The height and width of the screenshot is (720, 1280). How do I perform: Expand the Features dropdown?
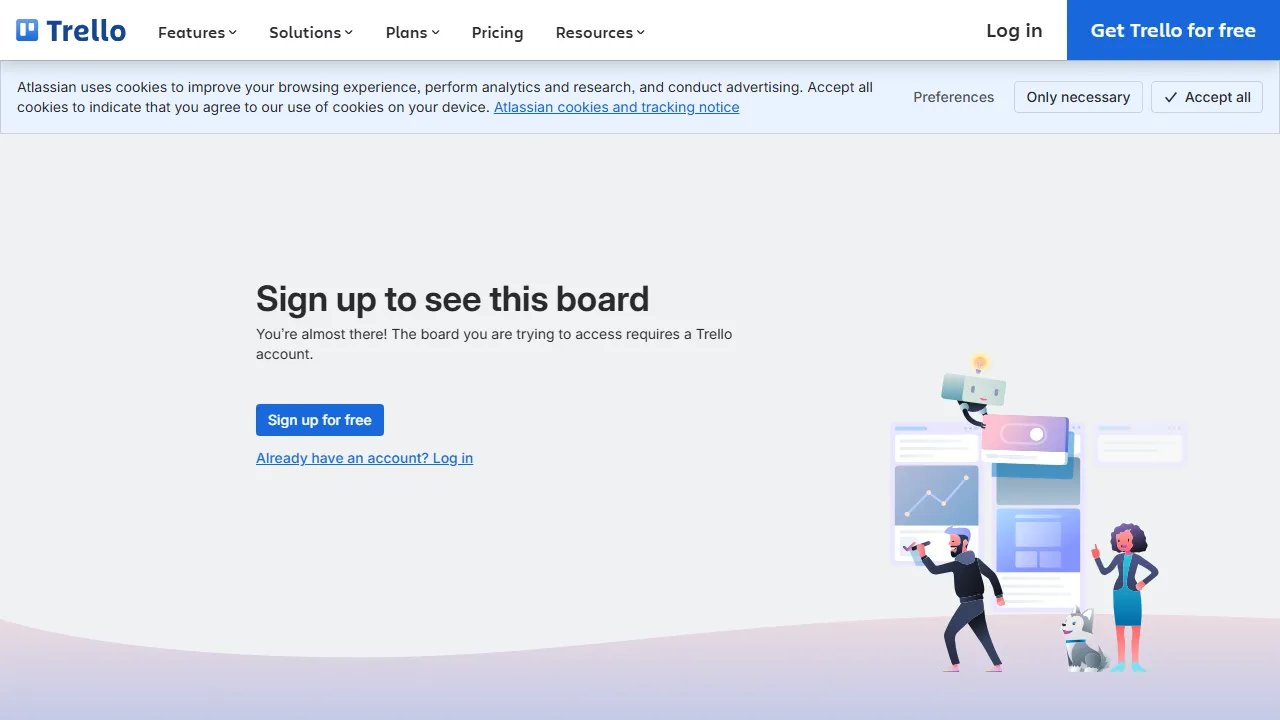click(x=192, y=32)
